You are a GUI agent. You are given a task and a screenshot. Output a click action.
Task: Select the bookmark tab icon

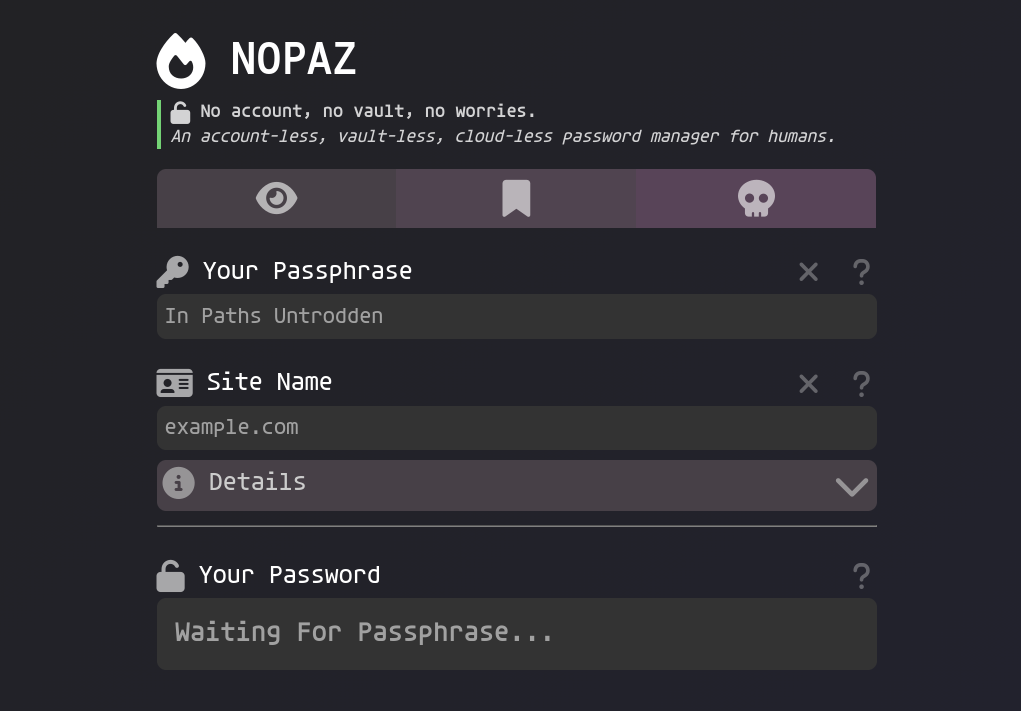516,198
